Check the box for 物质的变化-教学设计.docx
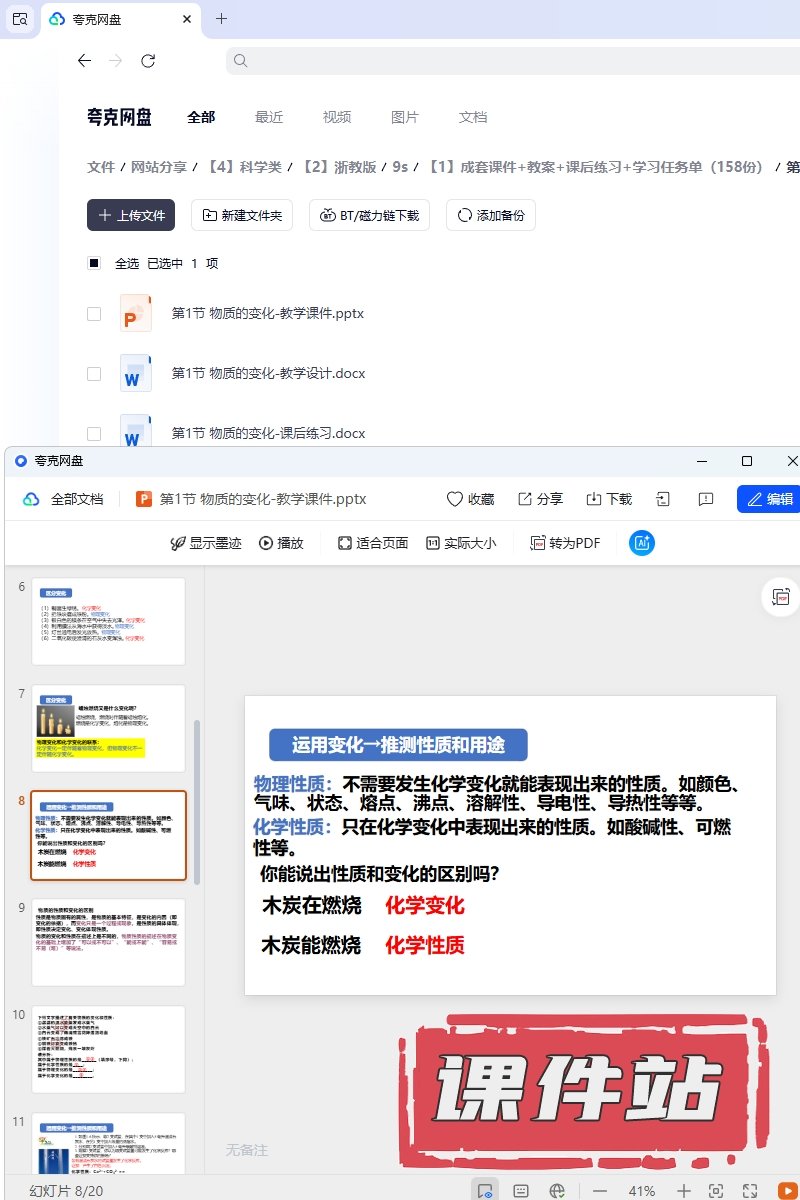This screenshot has width=800, height=1200. point(94,374)
